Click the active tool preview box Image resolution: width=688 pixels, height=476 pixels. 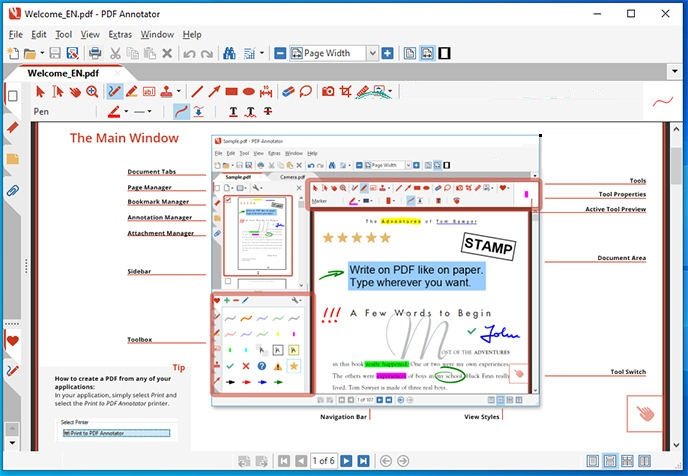point(663,102)
